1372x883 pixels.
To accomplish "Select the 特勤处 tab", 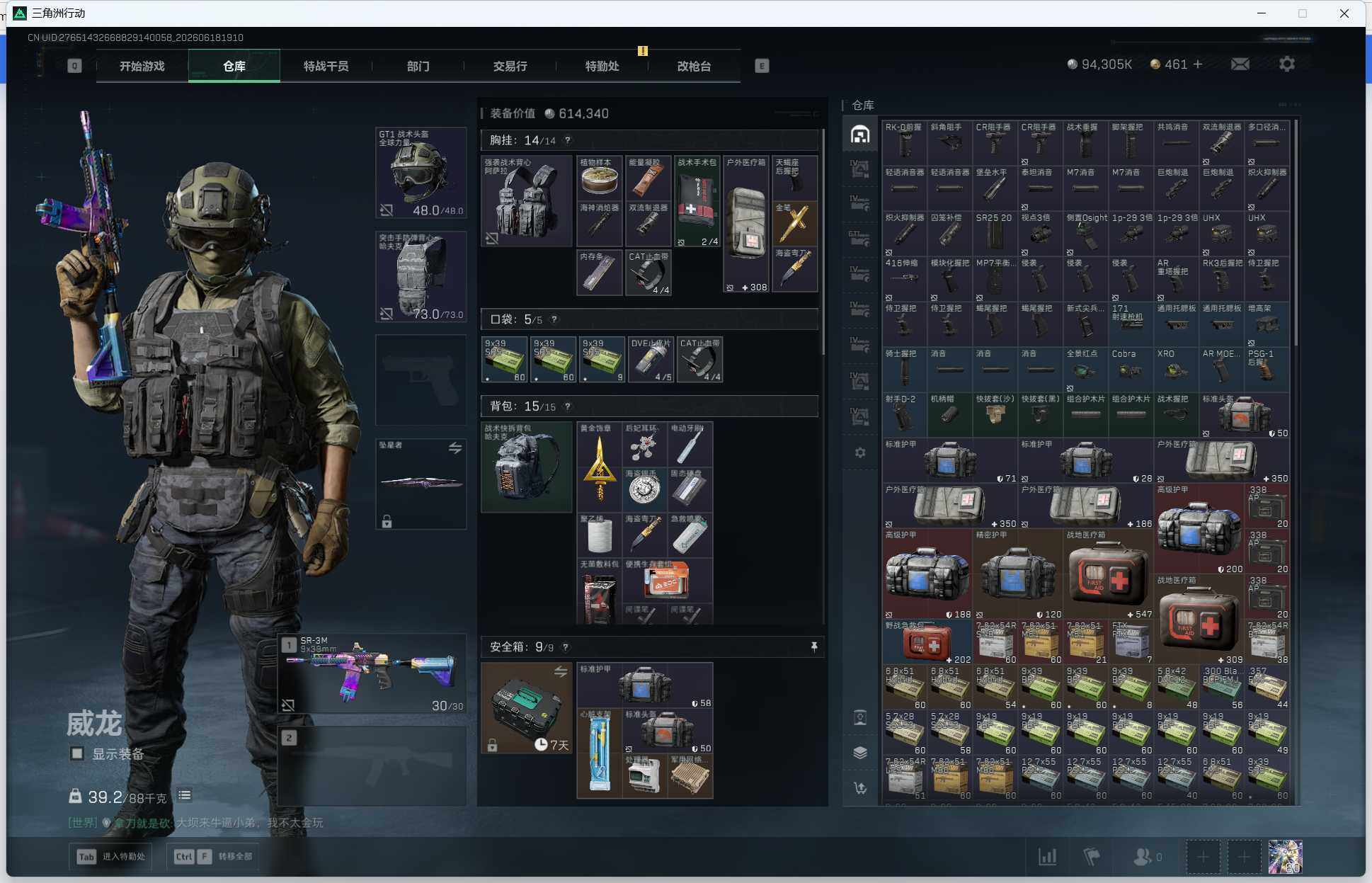I will [602, 66].
